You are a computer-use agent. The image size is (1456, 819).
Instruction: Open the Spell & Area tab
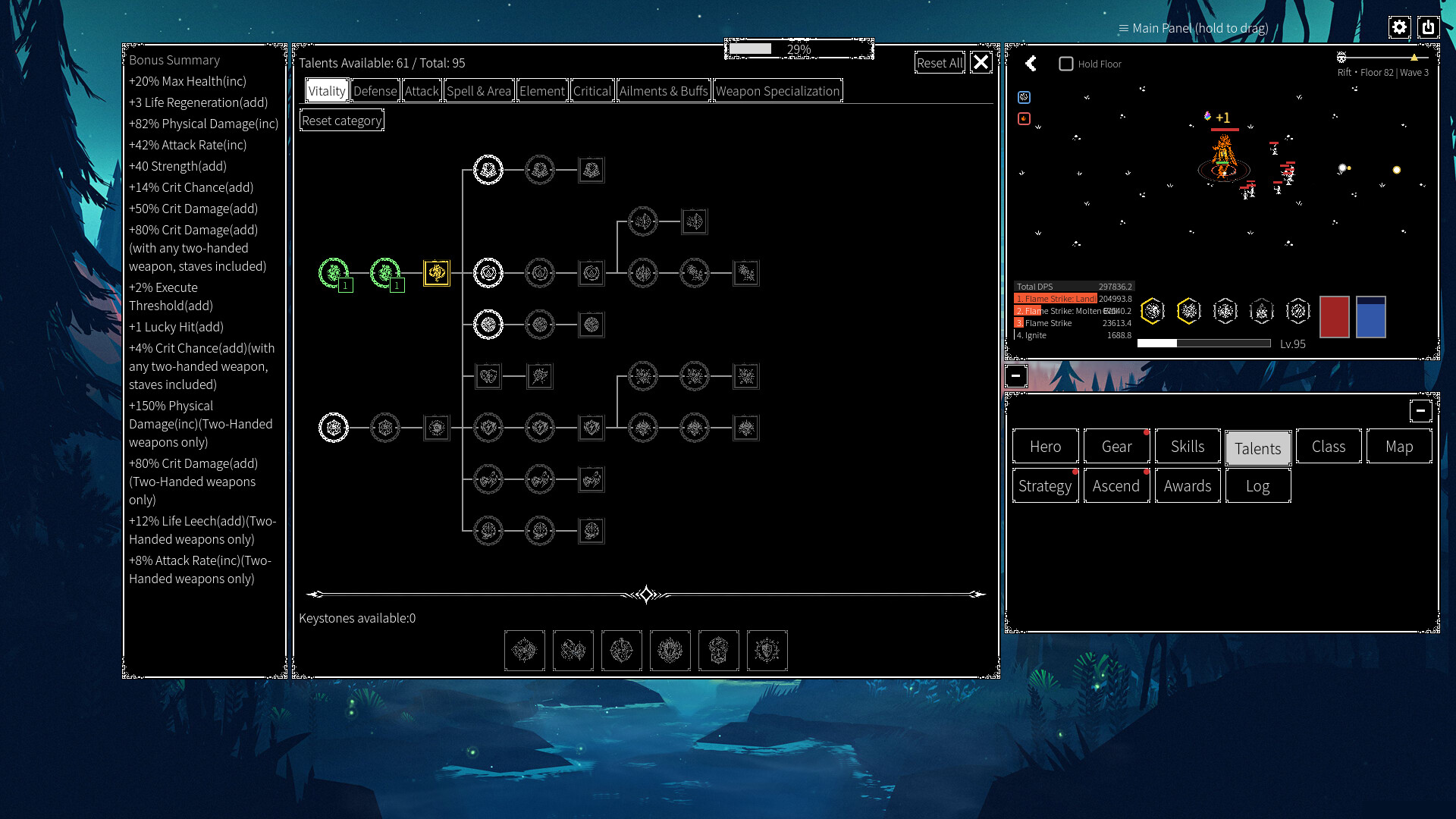(479, 91)
